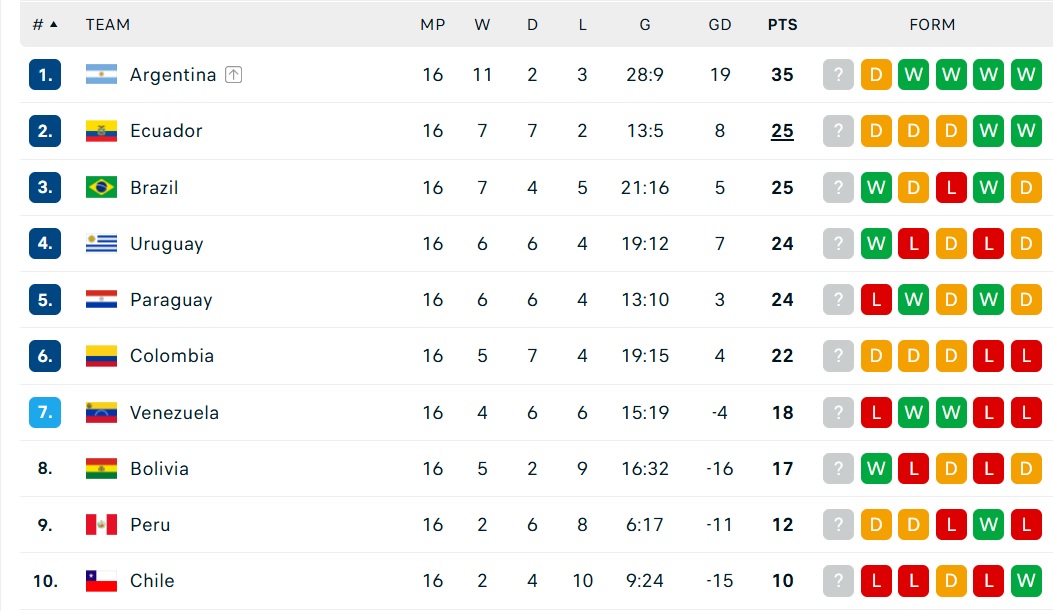Click the GD column header
1053x611 pixels.
(720, 25)
